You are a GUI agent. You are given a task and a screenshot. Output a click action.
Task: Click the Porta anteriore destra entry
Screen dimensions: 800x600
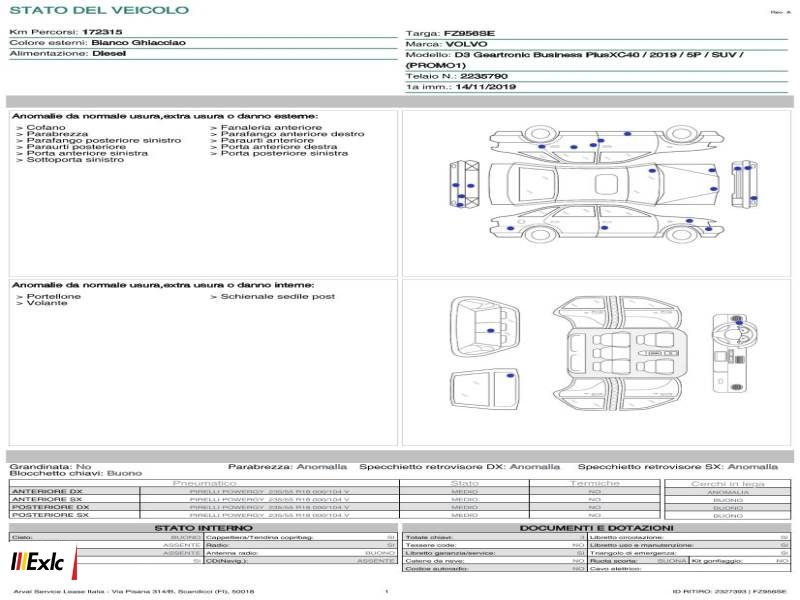point(279,146)
